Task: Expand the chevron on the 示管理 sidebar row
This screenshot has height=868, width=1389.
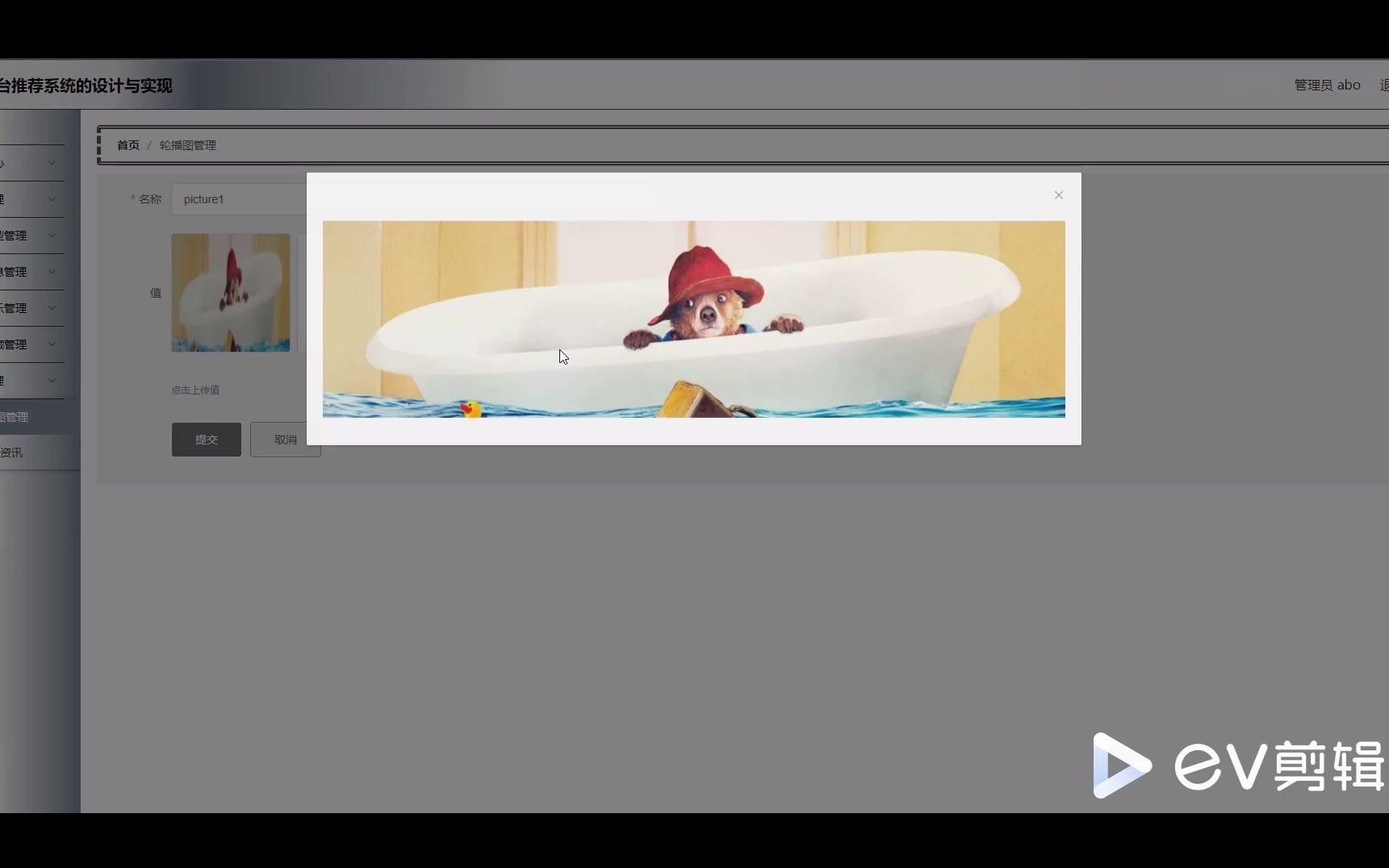Action: tap(52, 308)
